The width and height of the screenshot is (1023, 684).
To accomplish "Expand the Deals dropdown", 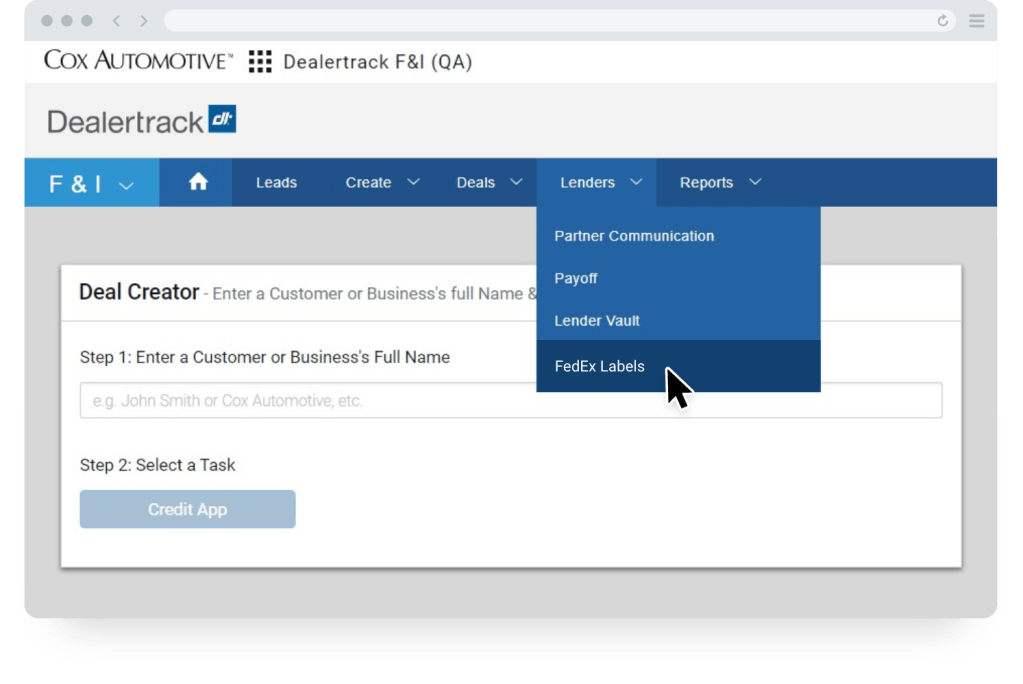I will pos(488,182).
